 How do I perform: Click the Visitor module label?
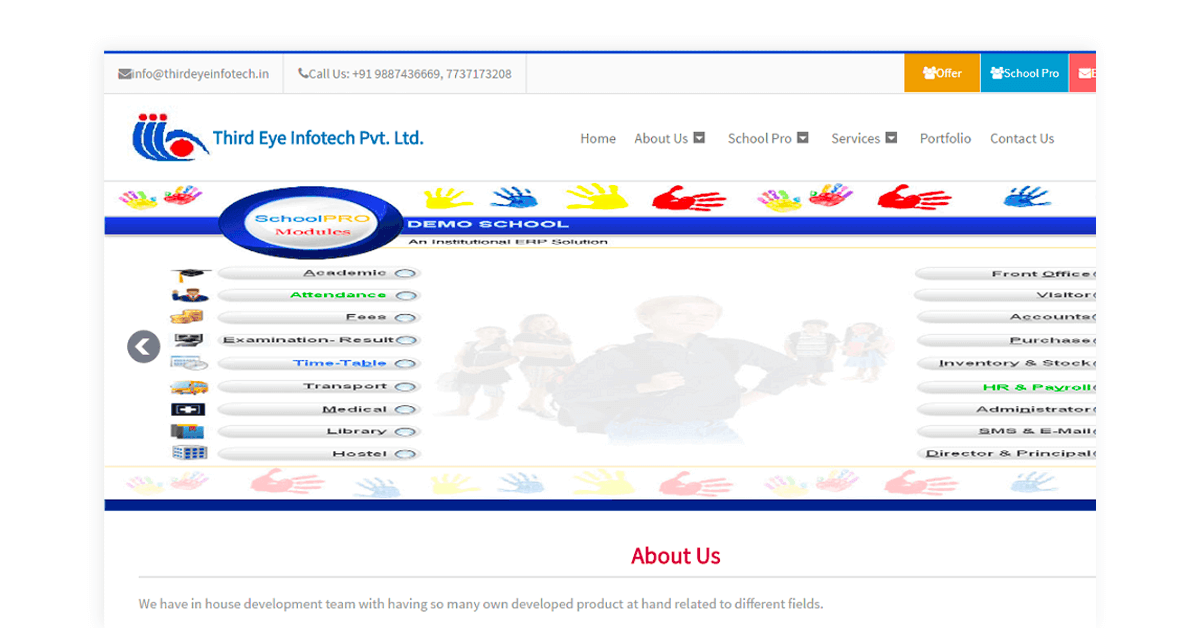[x=1064, y=295]
